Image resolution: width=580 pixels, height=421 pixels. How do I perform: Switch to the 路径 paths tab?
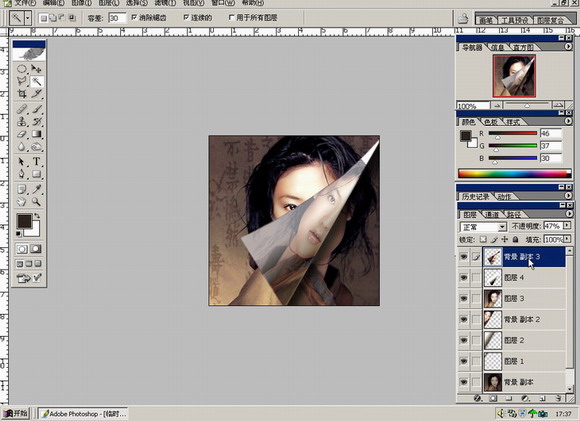(514, 215)
